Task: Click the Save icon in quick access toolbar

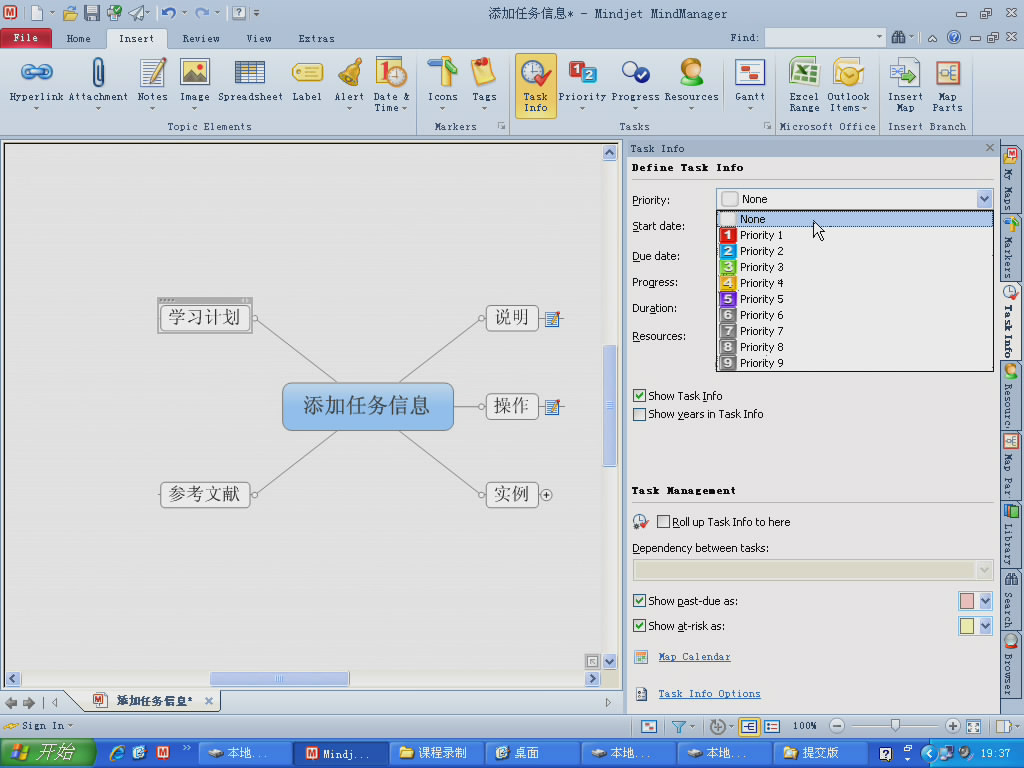Action: [92, 12]
